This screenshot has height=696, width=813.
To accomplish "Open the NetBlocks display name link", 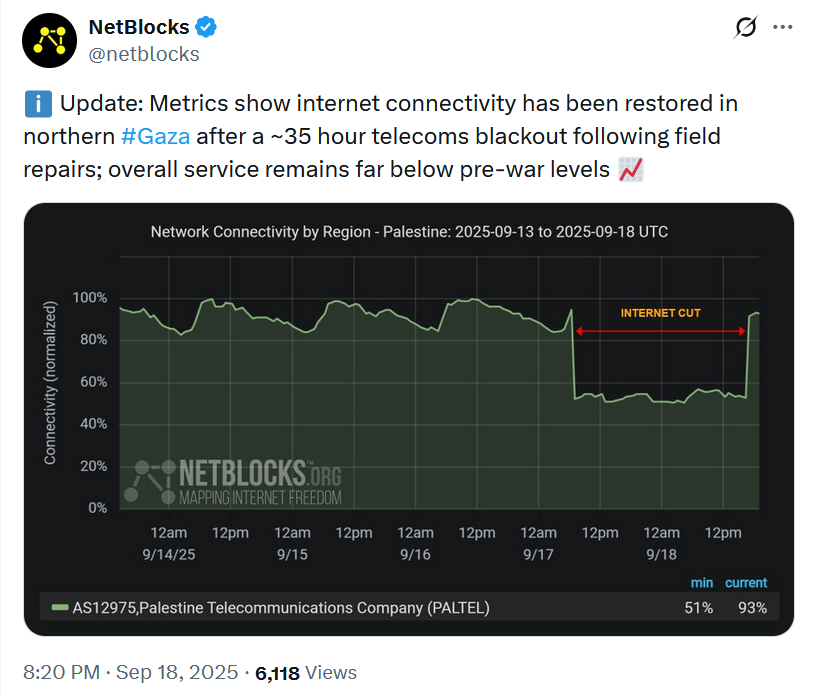I will [x=138, y=27].
